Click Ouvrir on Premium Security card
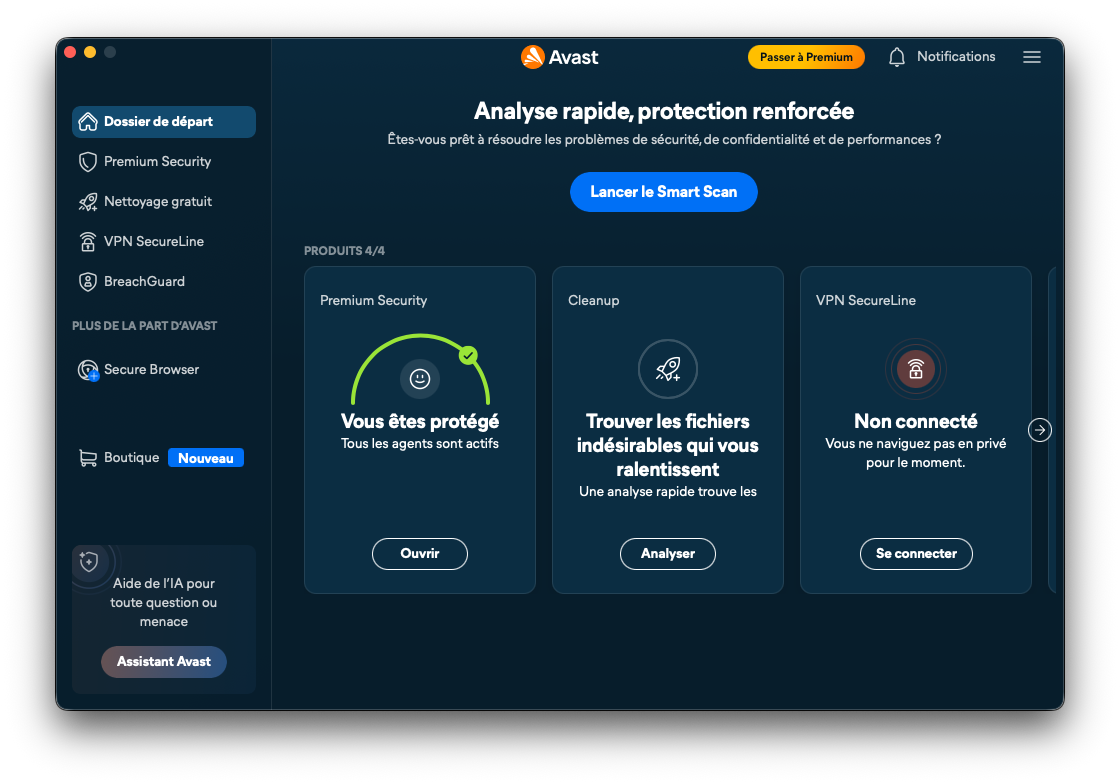The image size is (1120, 784). coord(420,554)
